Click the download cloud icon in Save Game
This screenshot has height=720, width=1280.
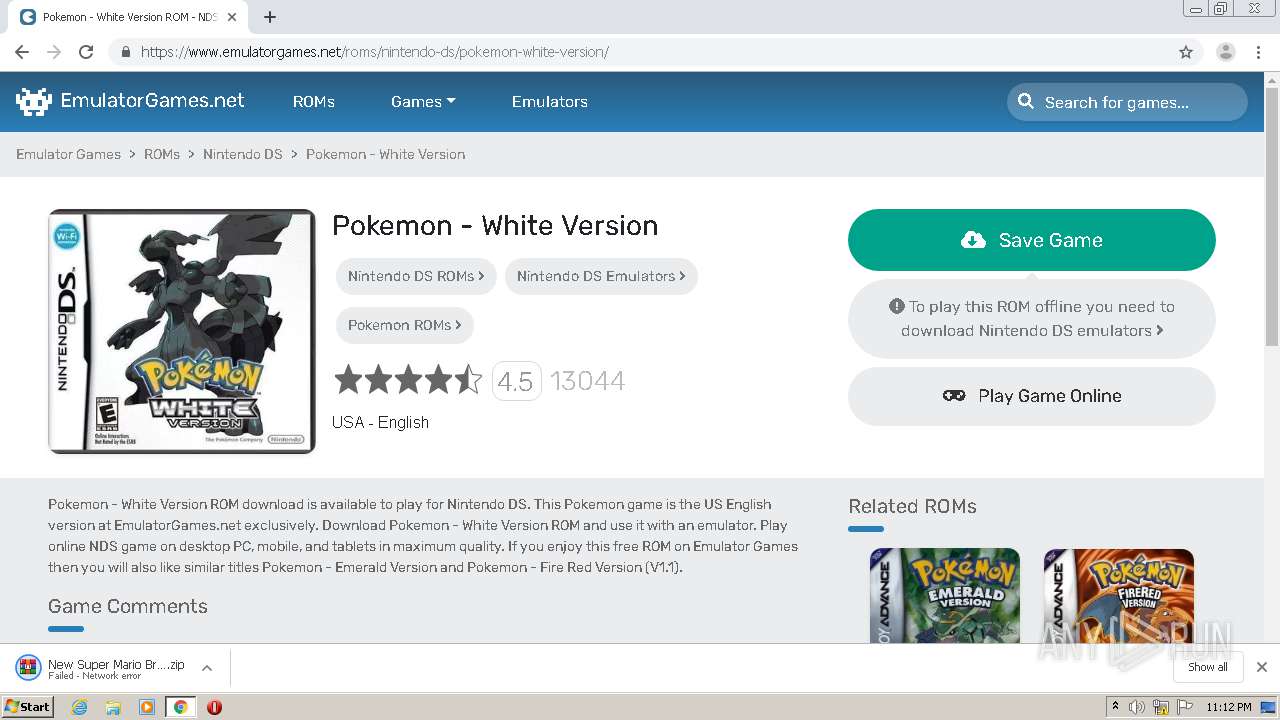[973, 240]
